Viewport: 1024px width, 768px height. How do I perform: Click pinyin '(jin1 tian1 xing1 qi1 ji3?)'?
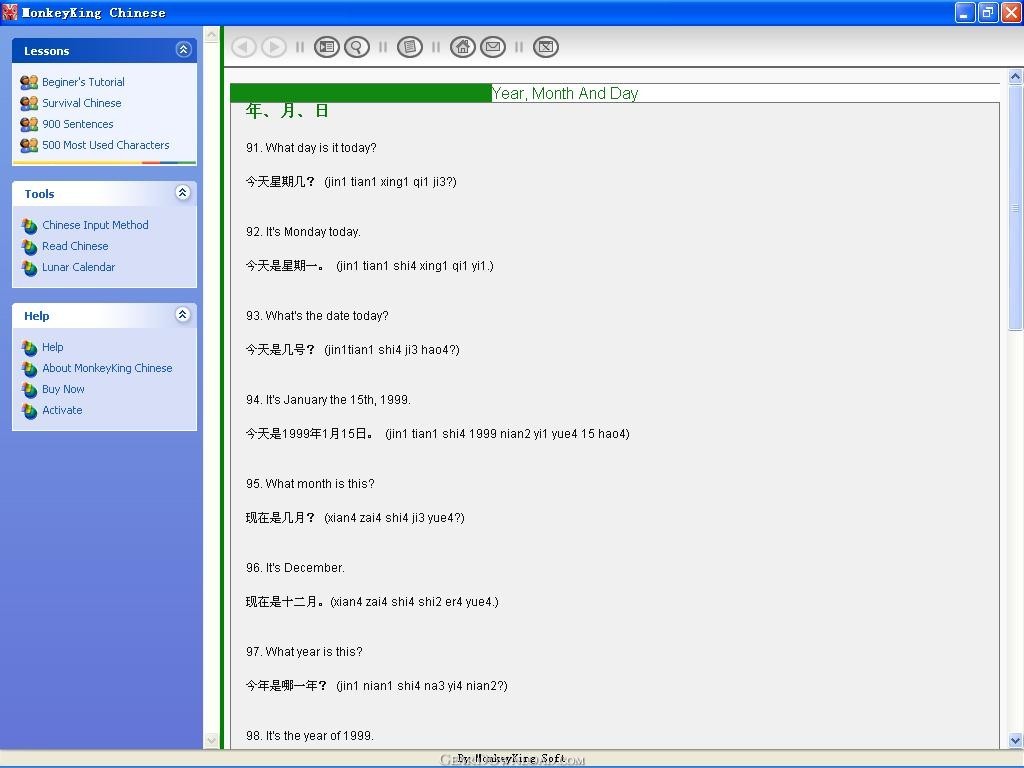391,182
